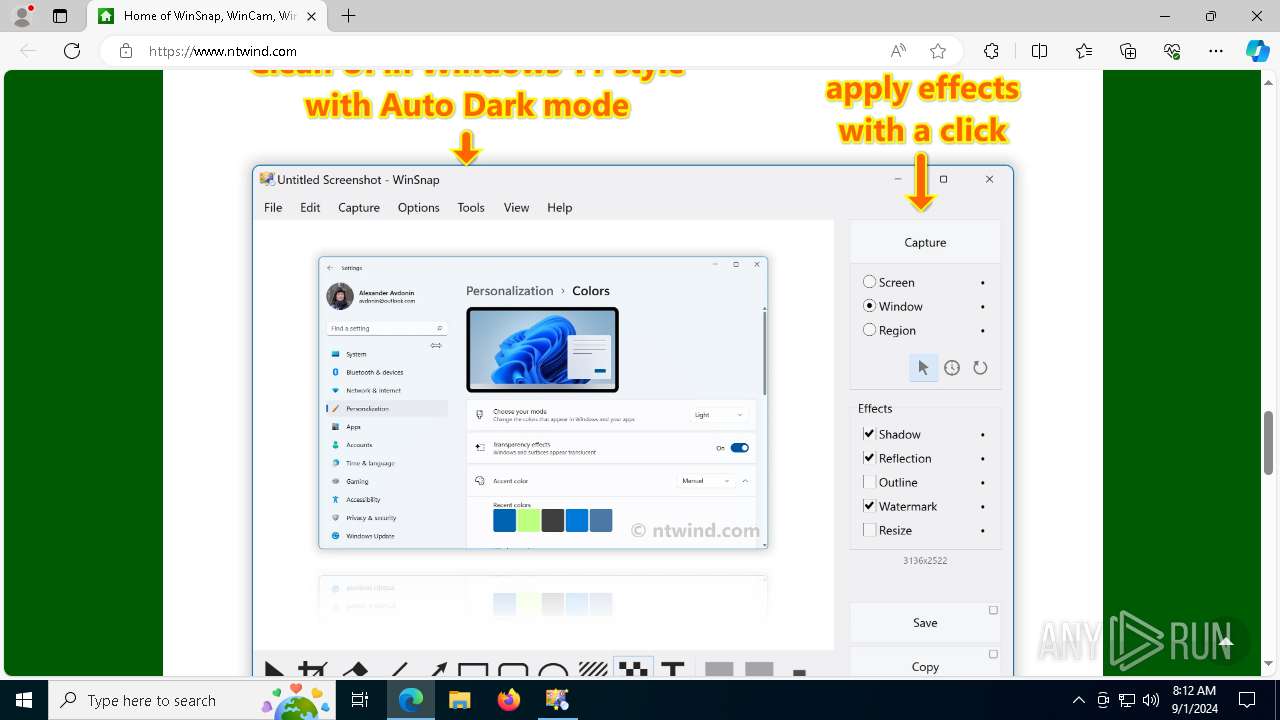The width and height of the screenshot is (1280, 720).
Task: Enable the Outline effect checkbox
Action: 869,482
